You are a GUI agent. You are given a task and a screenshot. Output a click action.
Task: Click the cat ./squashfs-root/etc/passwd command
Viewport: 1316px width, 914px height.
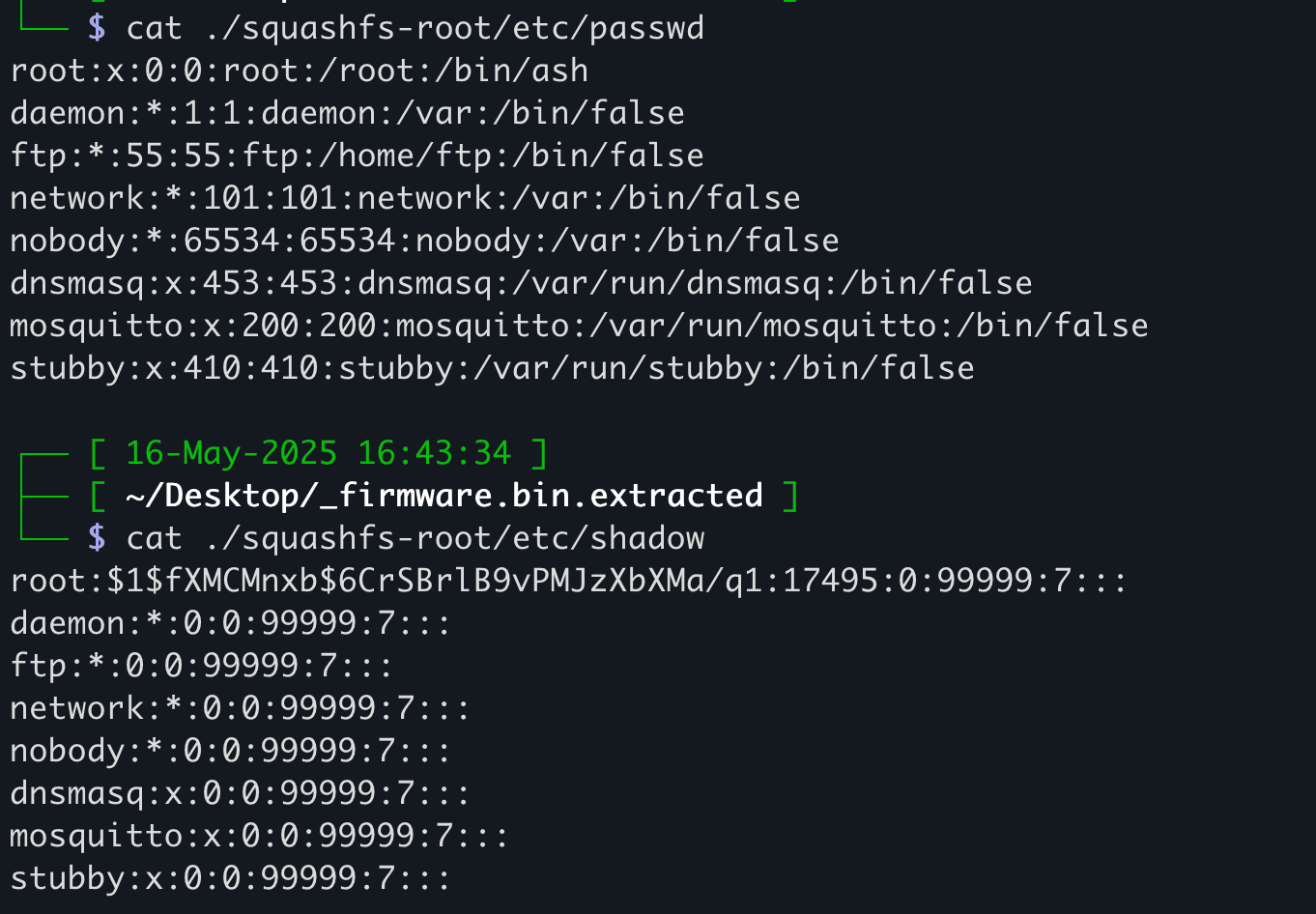tap(415, 28)
